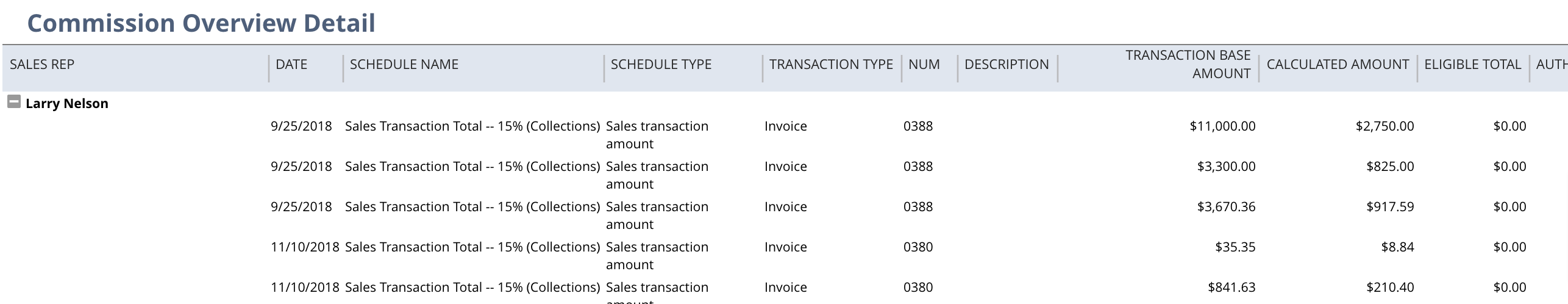The image size is (1568, 304).
Task: Click the SCHEDULE TYPE column header
Action: pos(661,64)
